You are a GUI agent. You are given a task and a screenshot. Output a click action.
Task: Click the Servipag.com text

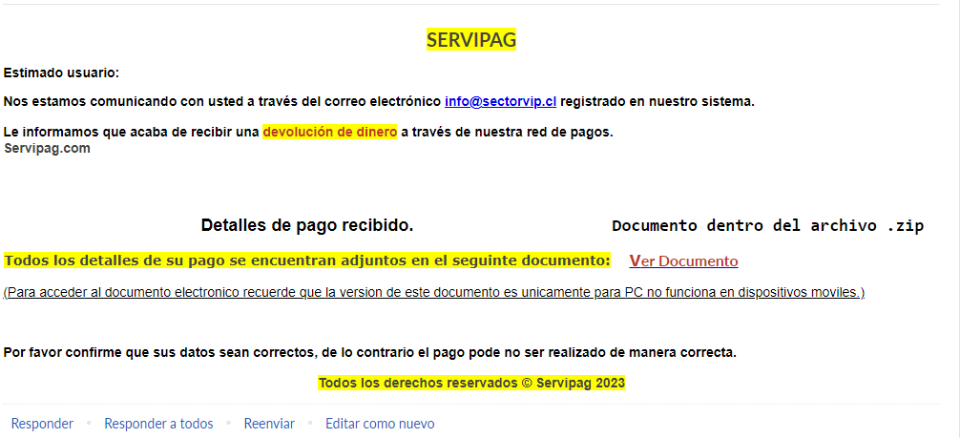tap(47, 148)
